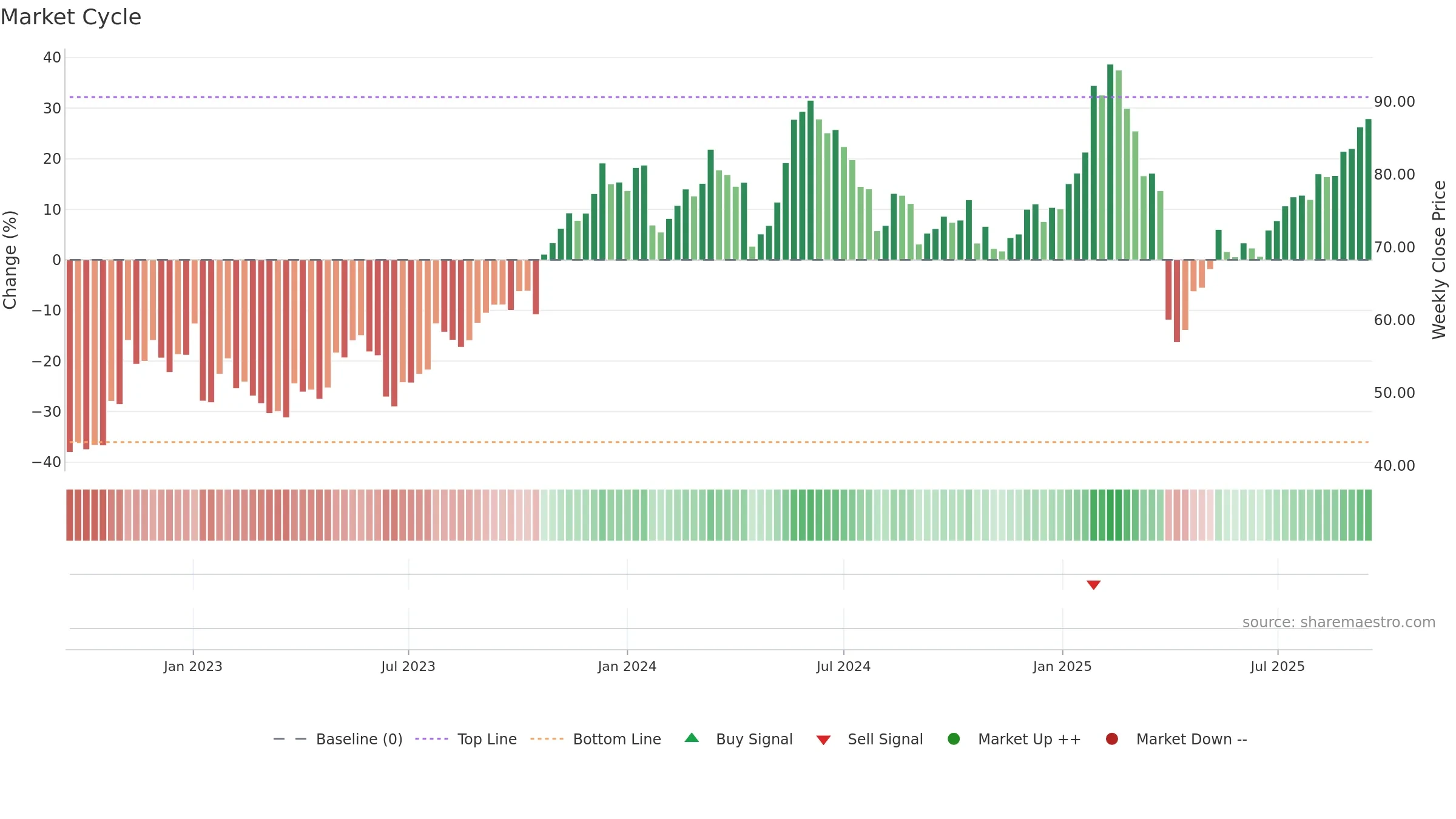The height and width of the screenshot is (819, 1456).
Task: Click the dashed Baseline (0) legend marker
Action: (290, 739)
